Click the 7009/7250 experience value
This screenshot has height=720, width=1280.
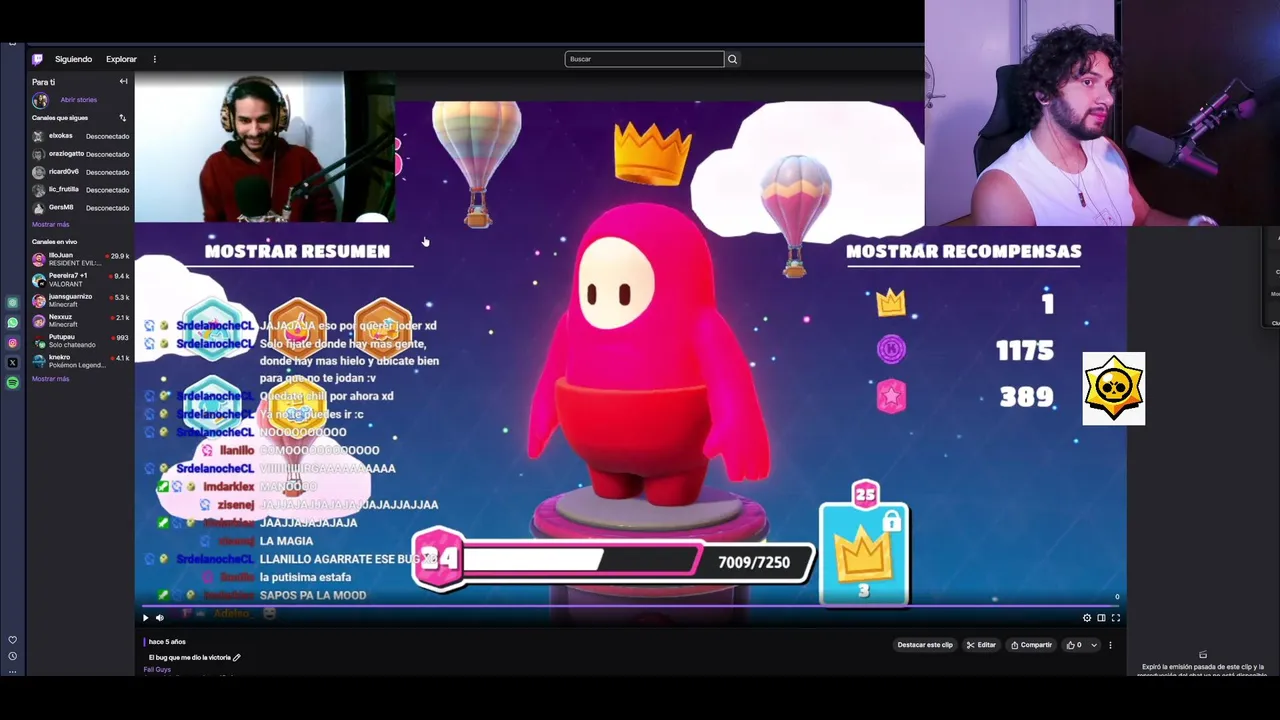point(754,562)
